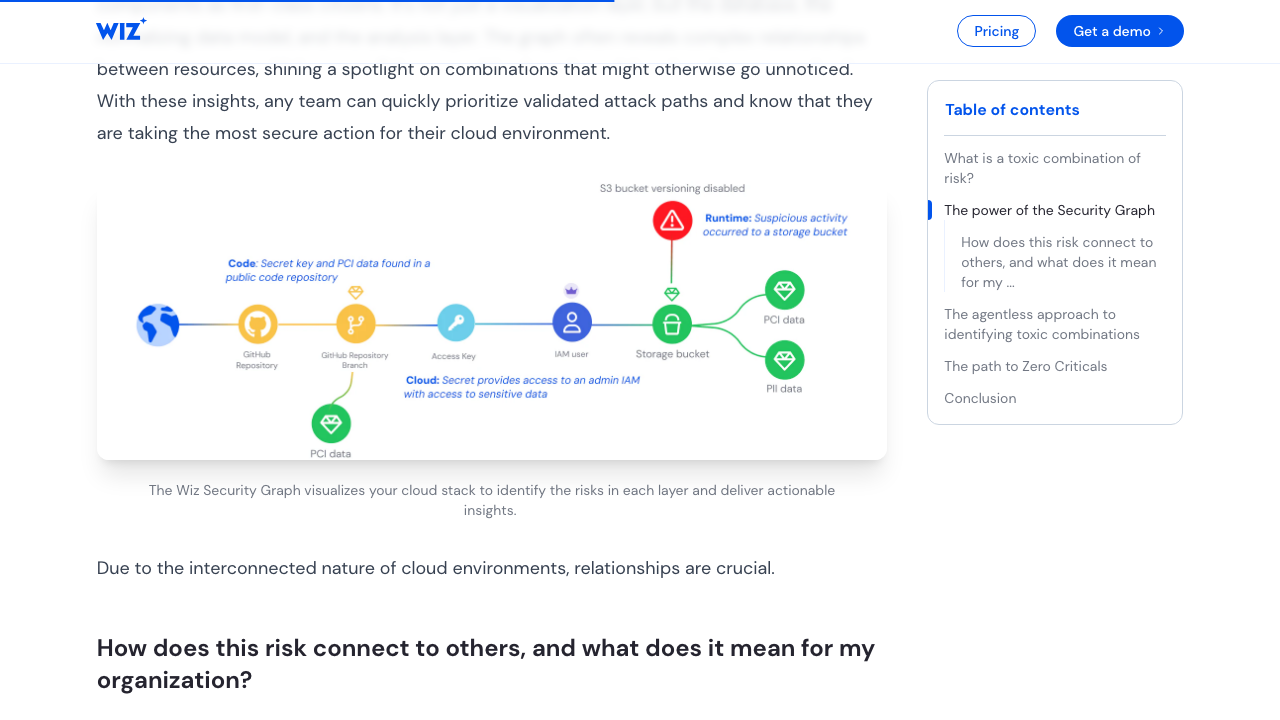Select the GitHub Repository node icon
Screen dimensions: 1280x720
257,324
